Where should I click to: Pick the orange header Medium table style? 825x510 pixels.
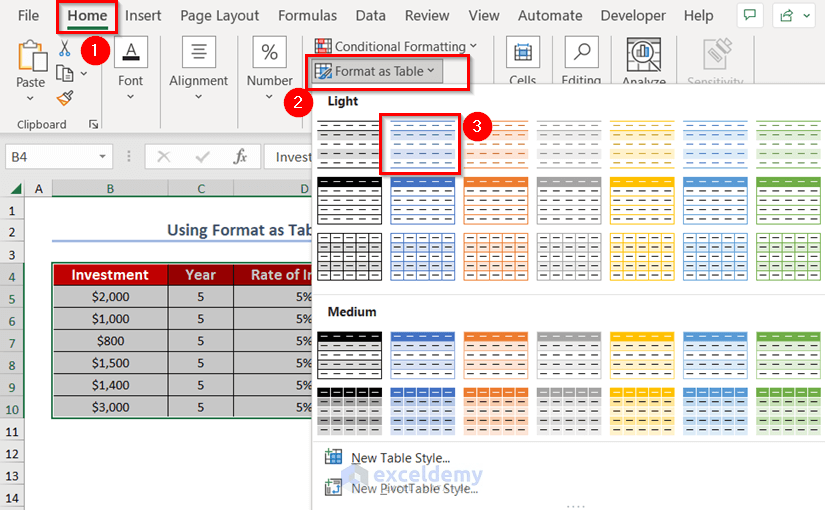click(496, 355)
